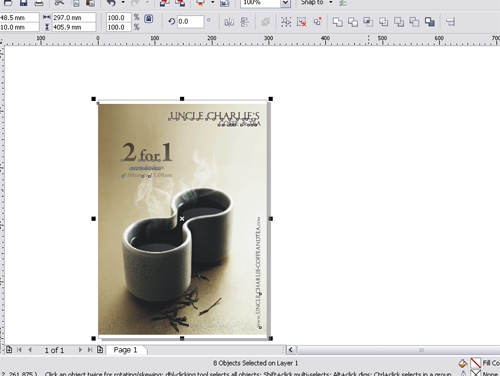Click the Print icon in the toolbar
The height and width of the screenshot is (376, 500).
pos(39,3)
